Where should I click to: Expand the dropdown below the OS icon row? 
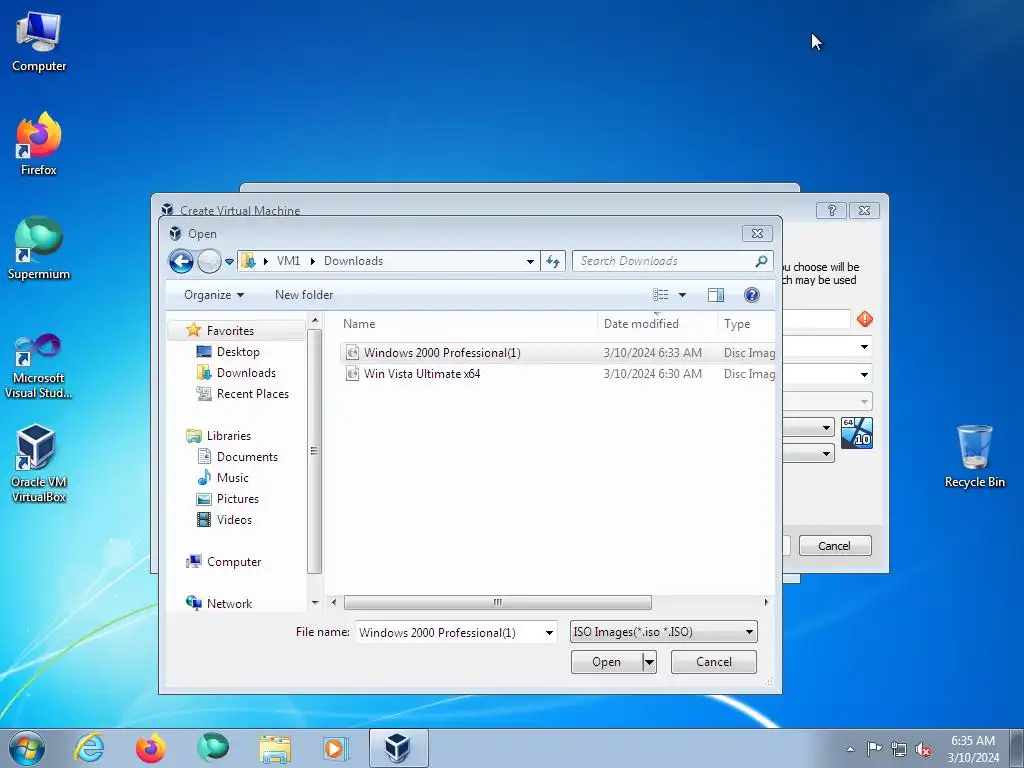click(x=826, y=453)
